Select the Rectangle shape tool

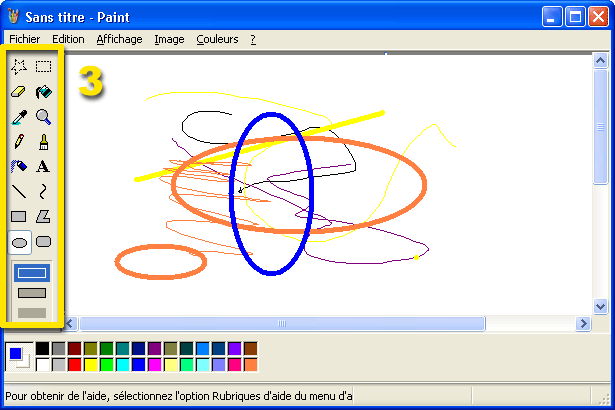[19, 217]
